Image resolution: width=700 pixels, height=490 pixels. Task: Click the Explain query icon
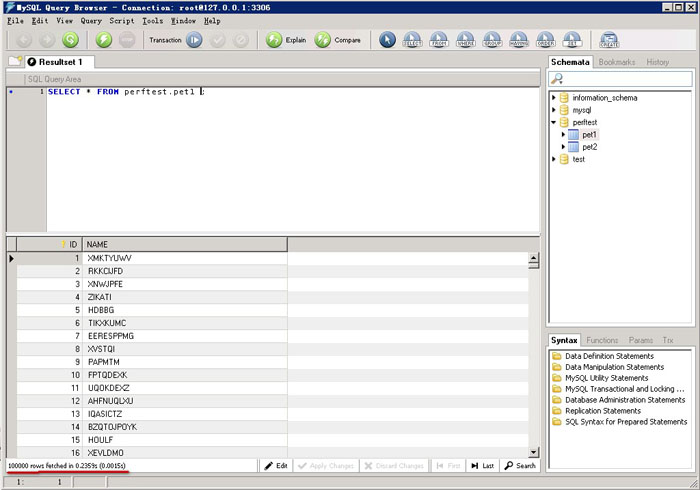(274, 40)
